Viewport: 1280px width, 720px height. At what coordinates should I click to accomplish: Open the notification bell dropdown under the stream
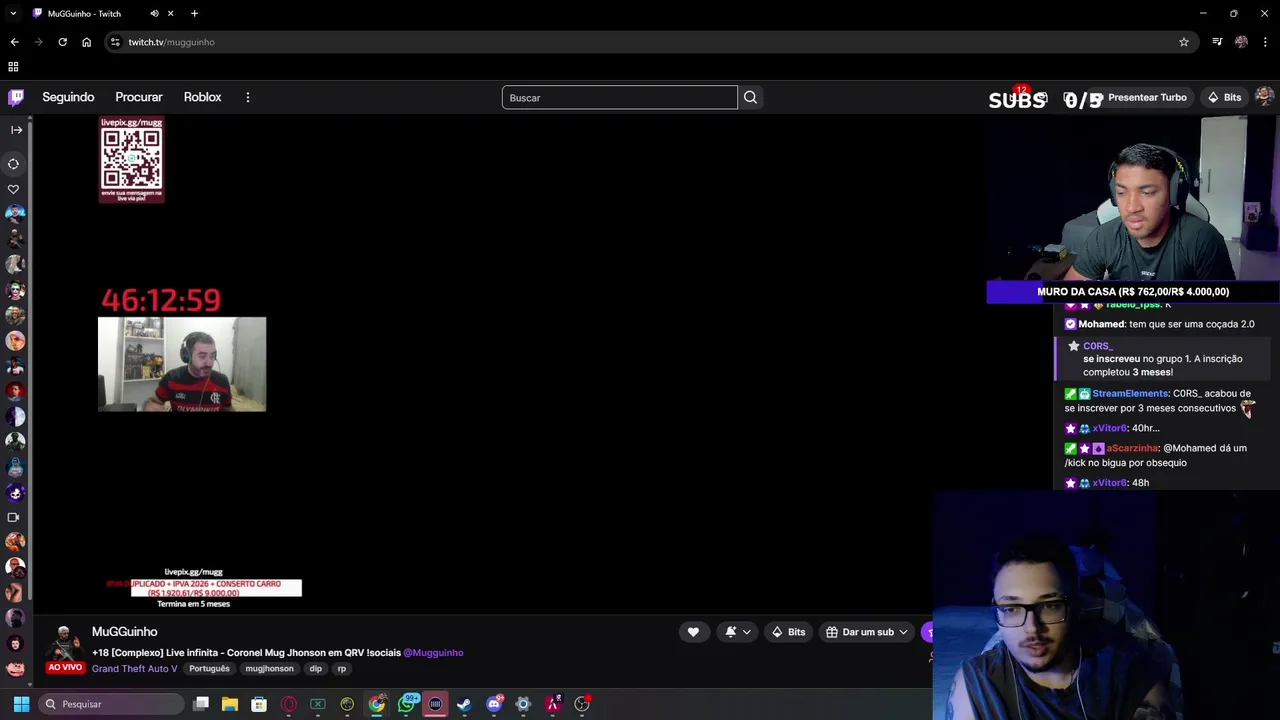(737, 632)
